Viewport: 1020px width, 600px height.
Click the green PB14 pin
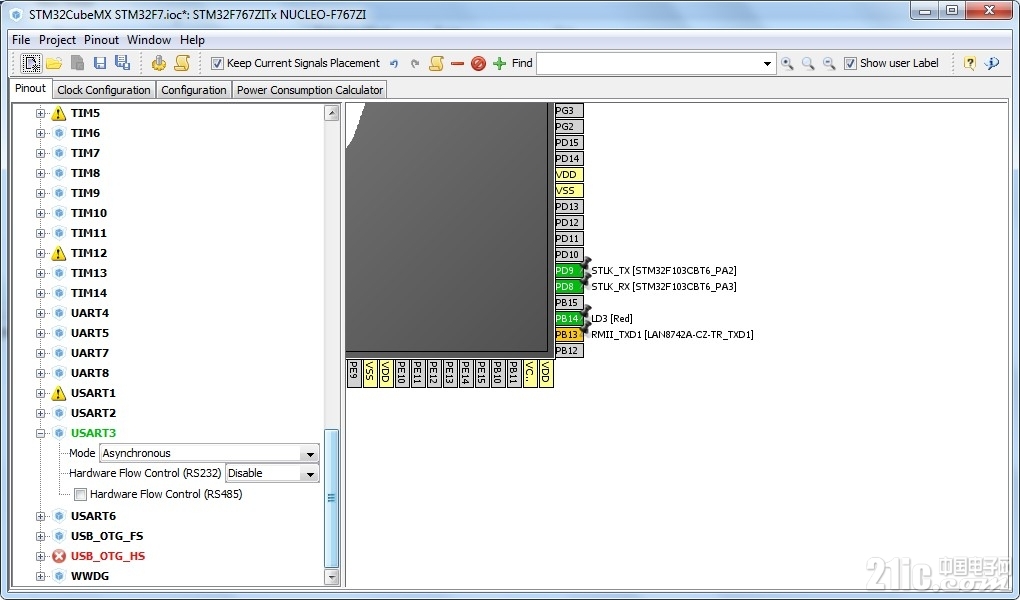[x=568, y=319]
